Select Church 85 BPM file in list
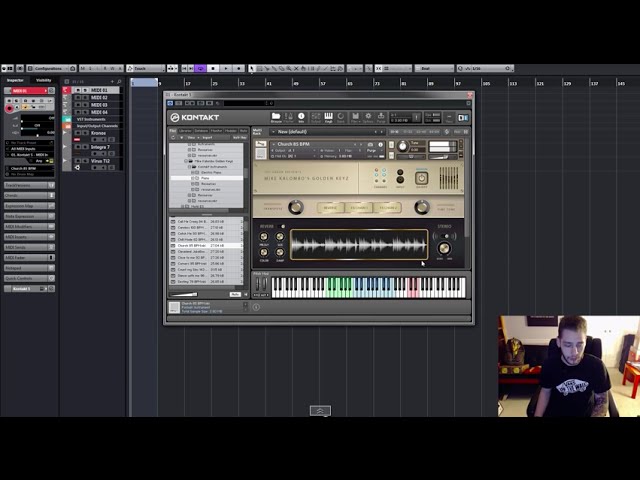Image resolution: width=640 pixels, height=480 pixels. [x=206, y=246]
